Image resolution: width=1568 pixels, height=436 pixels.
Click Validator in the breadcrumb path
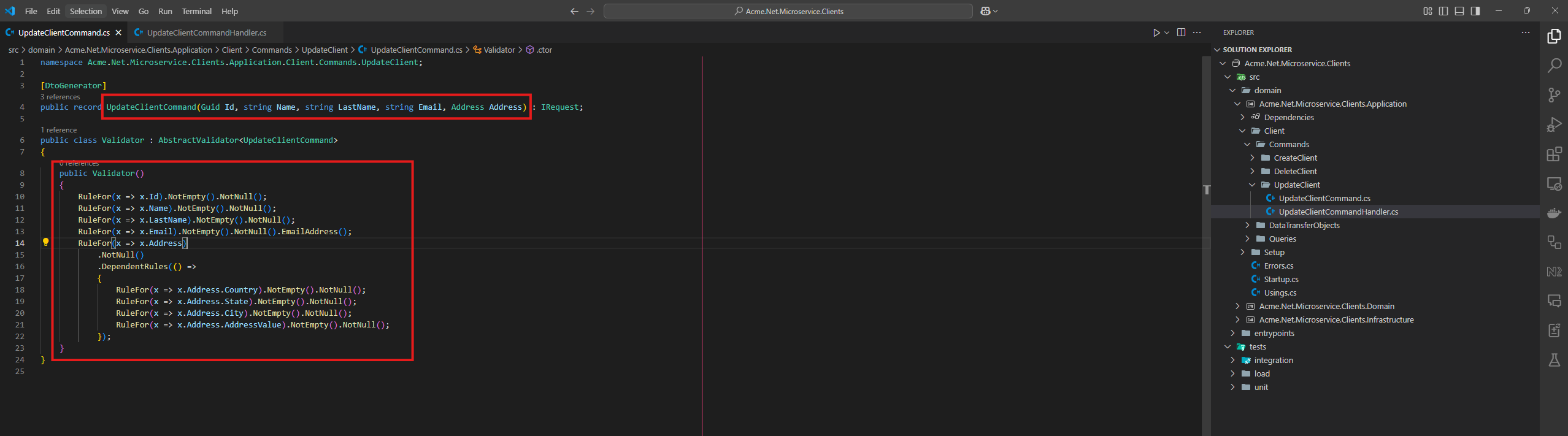click(x=499, y=50)
